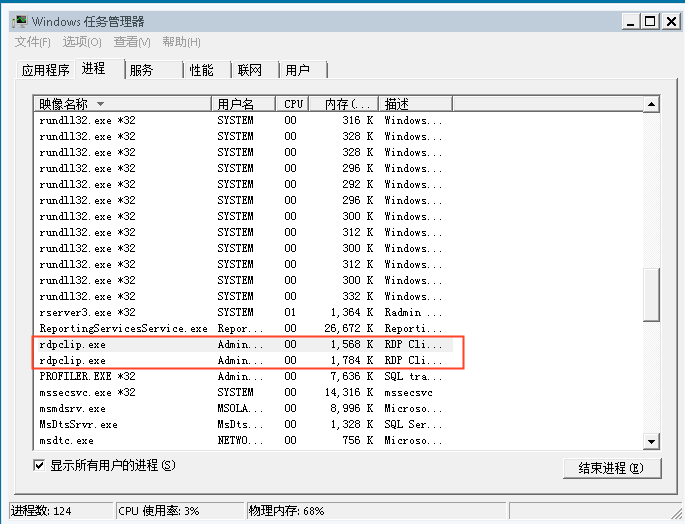Toggle show processes from all users checkbox
The height and width of the screenshot is (524, 685).
pyautogui.click(x=40, y=465)
